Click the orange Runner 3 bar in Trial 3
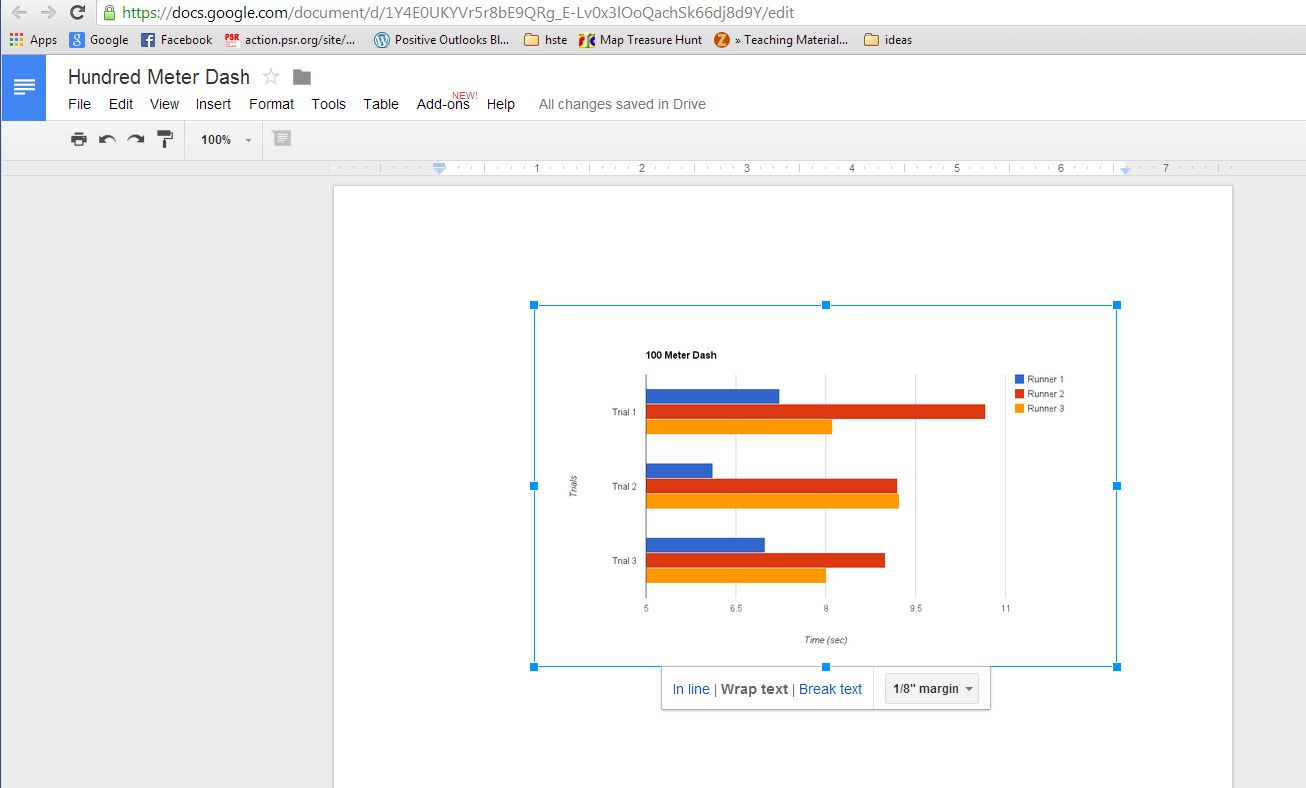 [x=736, y=575]
